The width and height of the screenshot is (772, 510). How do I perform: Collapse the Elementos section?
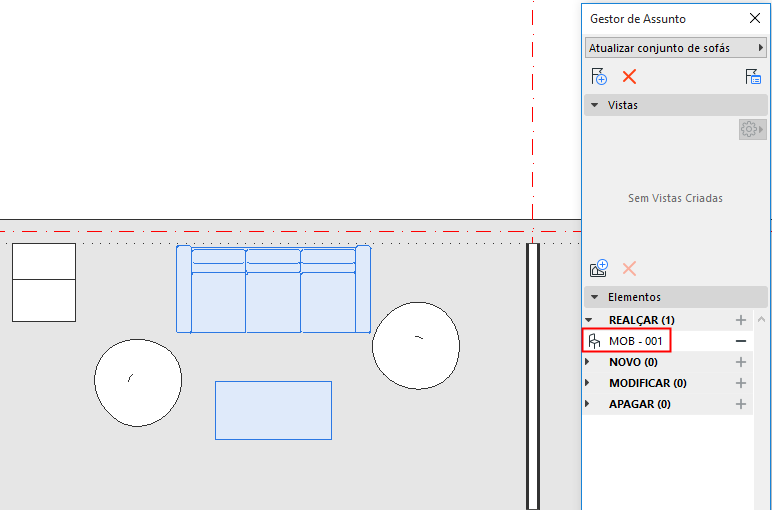pos(595,297)
